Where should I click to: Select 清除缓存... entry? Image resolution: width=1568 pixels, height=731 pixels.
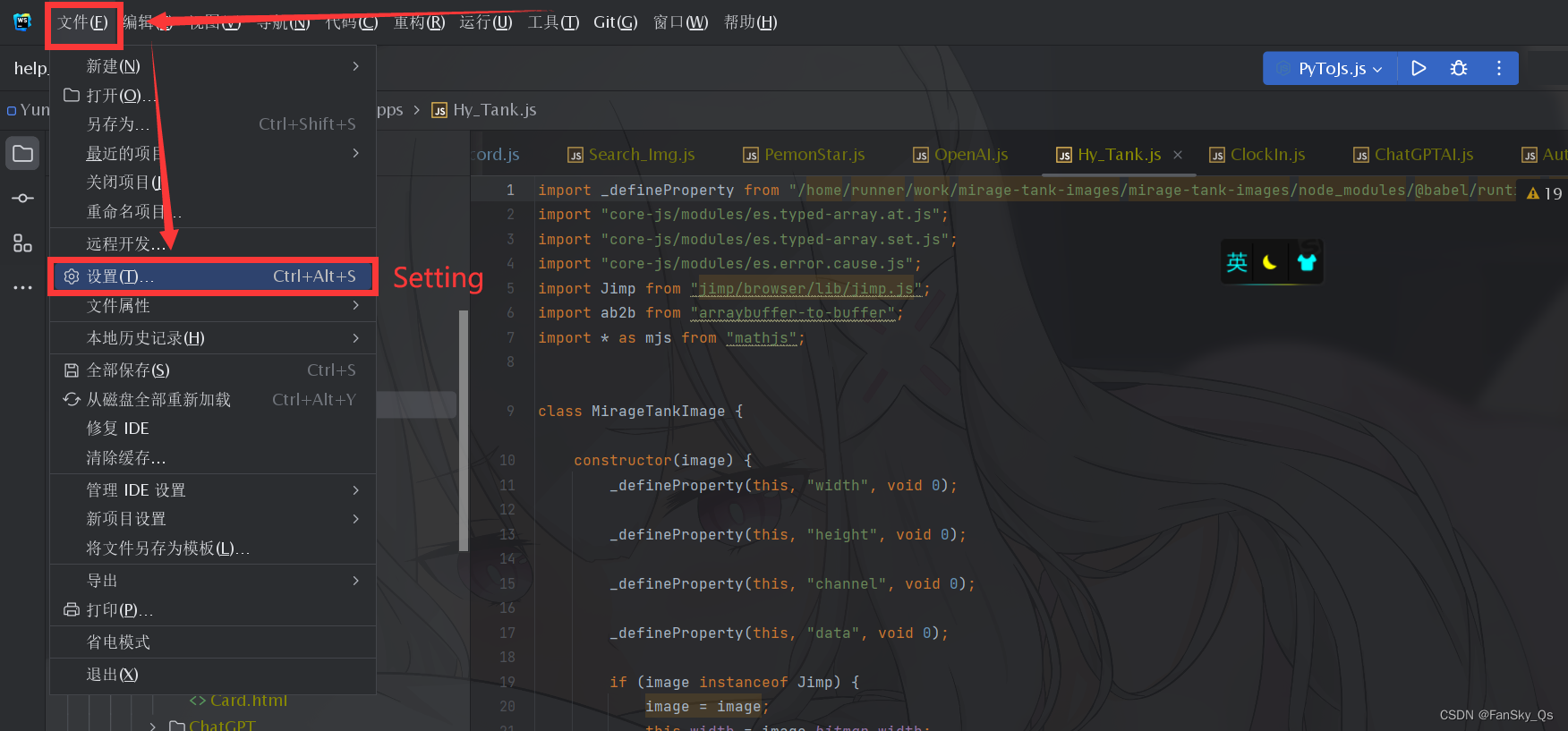click(x=213, y=458)
